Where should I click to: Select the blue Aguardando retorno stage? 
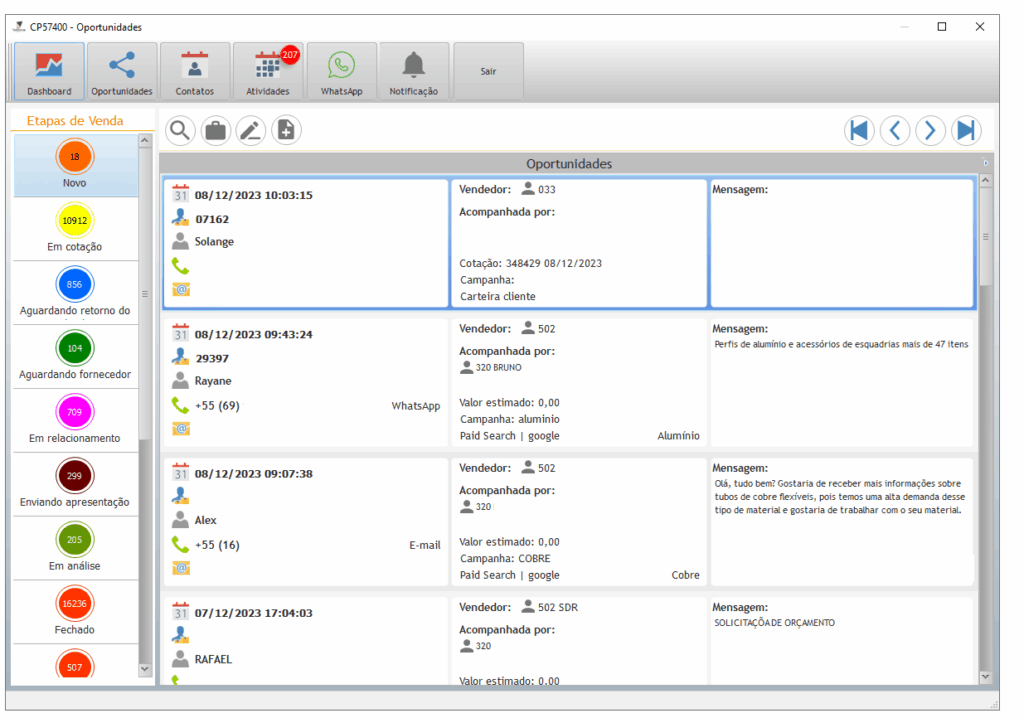(x=75, y=285)
